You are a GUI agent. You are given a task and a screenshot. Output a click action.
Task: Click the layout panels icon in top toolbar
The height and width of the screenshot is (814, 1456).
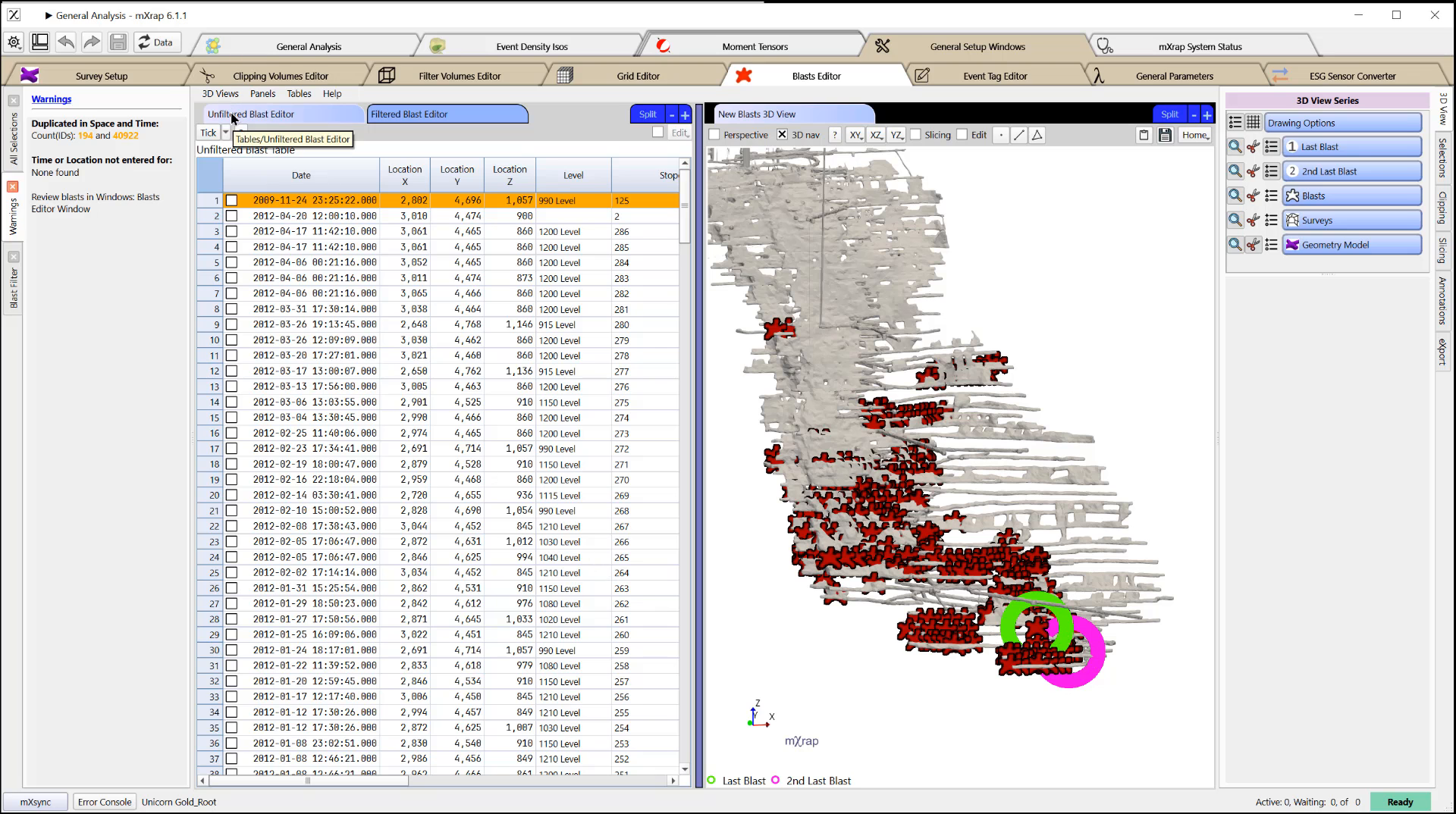click(40, 42)
